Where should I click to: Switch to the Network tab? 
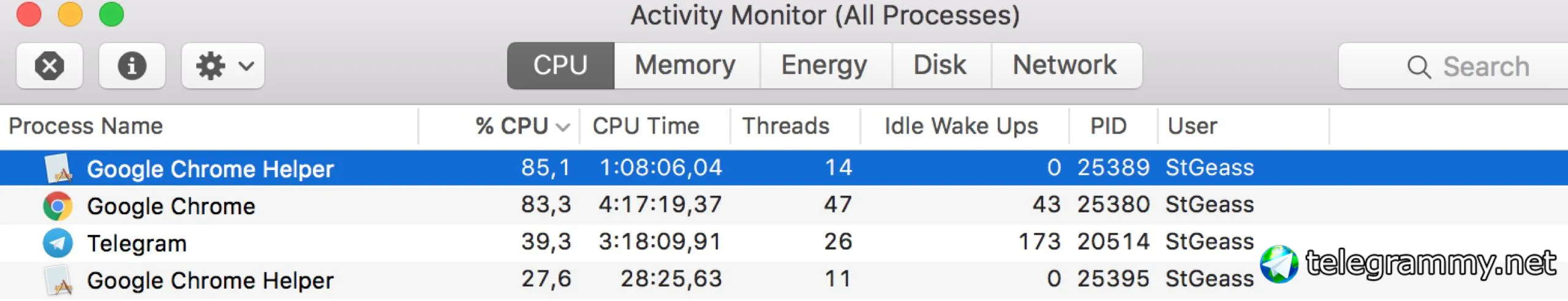click(1066, 65)
